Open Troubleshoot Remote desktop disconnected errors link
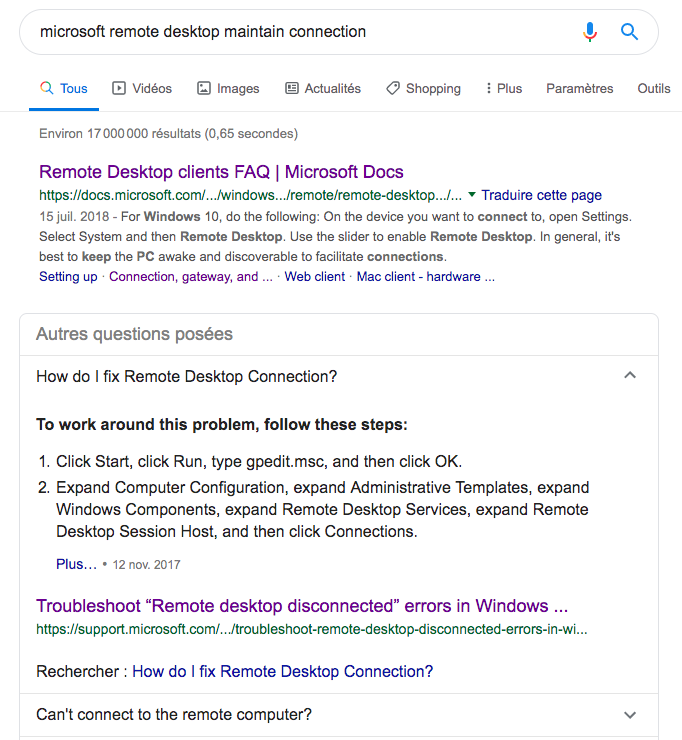 point(302,606)
